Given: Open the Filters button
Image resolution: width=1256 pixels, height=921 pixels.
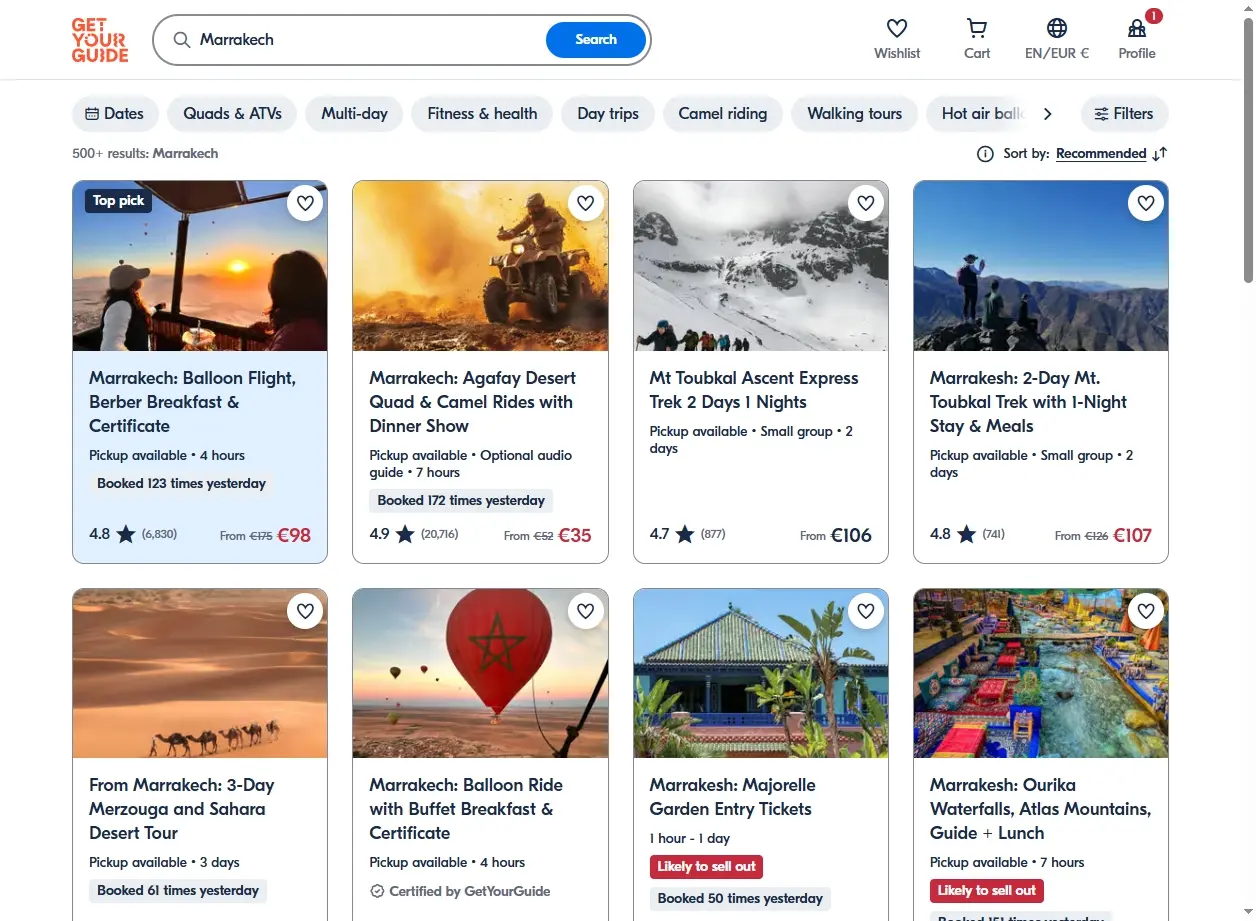Looking at the screenshot, I should [1124, 114].
